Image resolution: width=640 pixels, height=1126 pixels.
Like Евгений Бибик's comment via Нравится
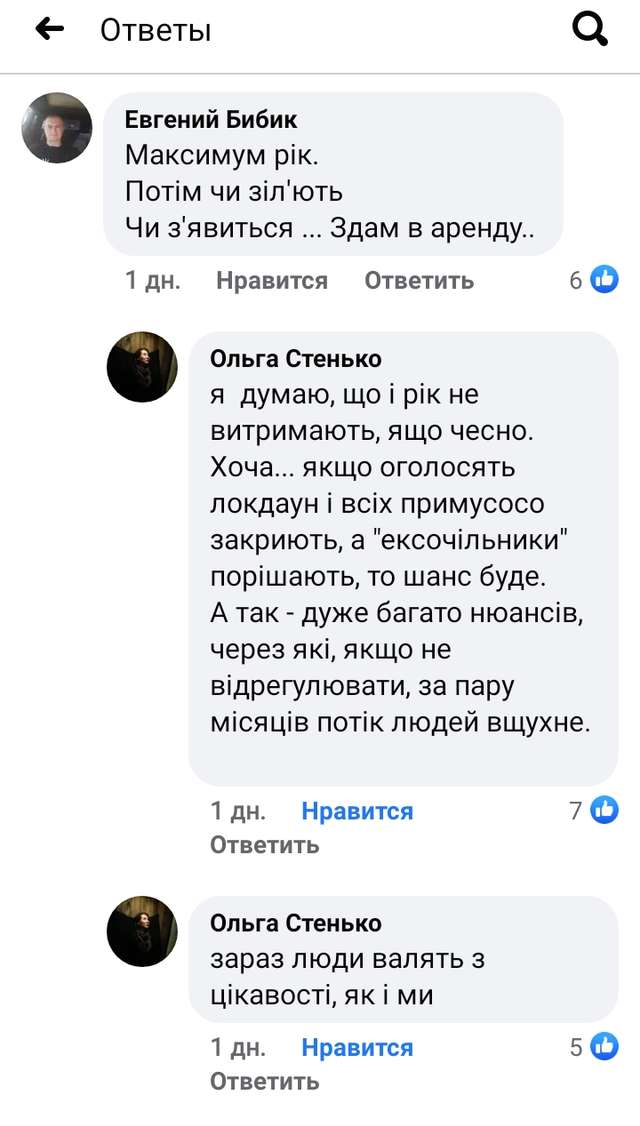click(271, 281)
